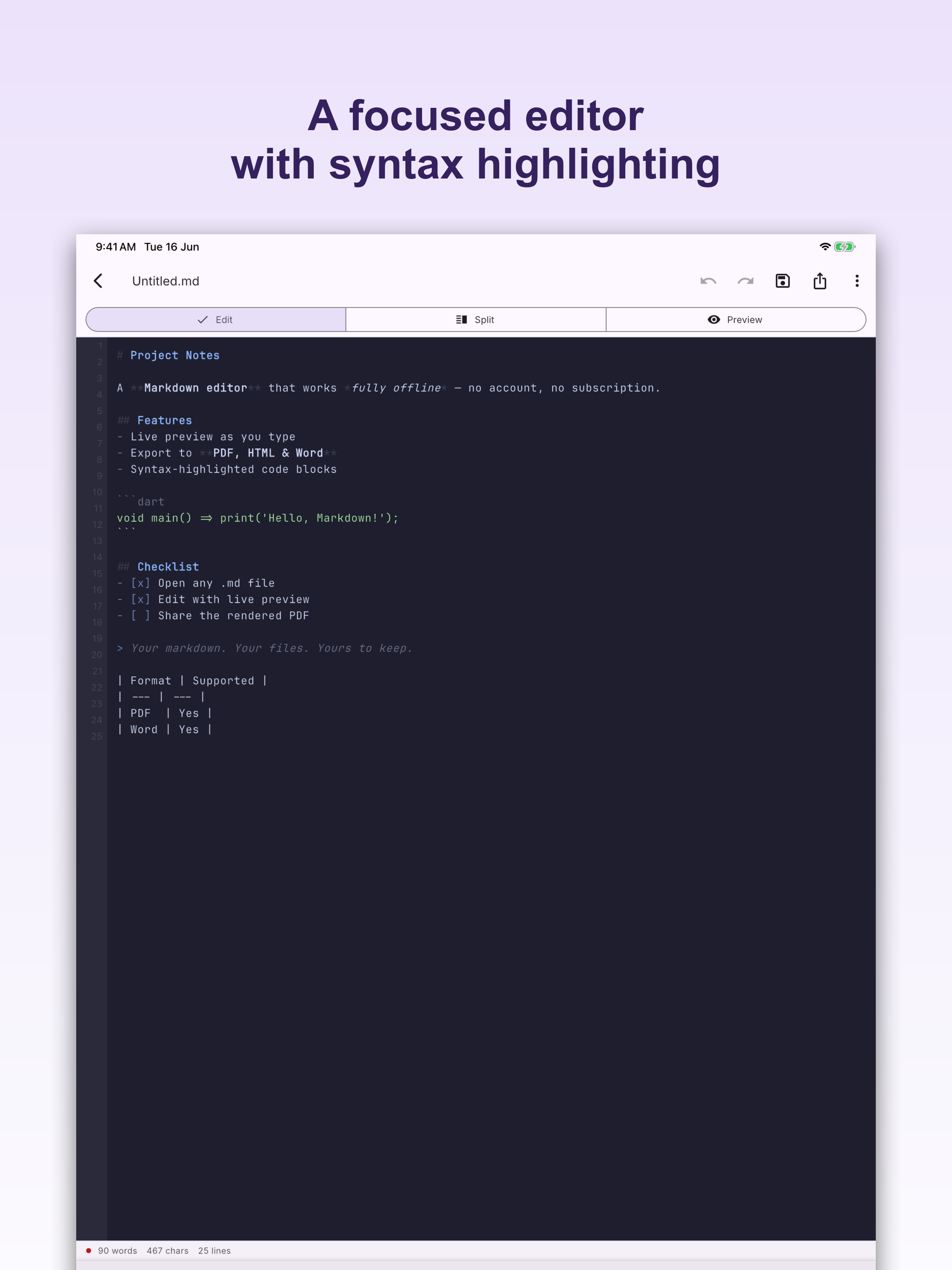Screen dimensions: 952x1270
Task: Tap the Untitled.md file title
Action: [x=165, y=281]
